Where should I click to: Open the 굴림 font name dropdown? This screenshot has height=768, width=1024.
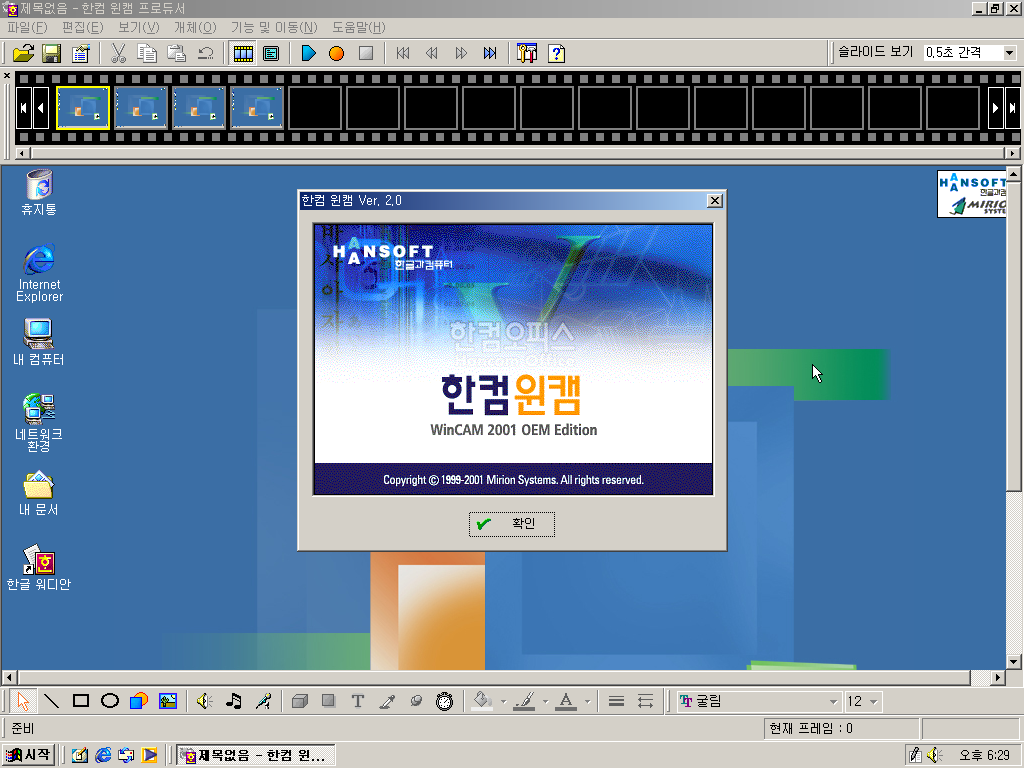coord(833,702)
